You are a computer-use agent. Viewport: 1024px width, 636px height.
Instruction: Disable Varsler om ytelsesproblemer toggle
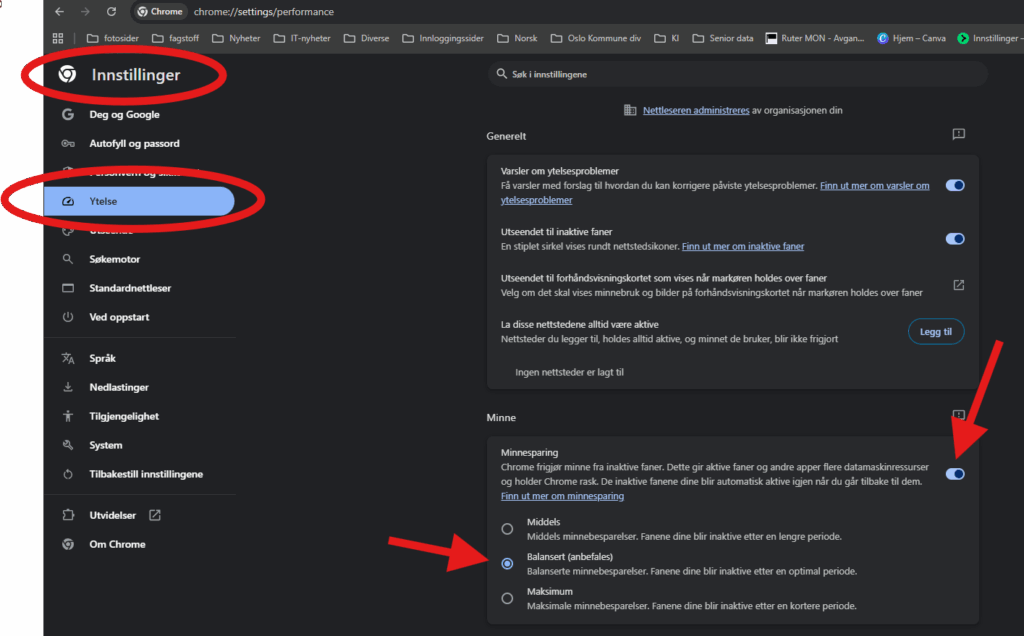[x=955, y=185]
